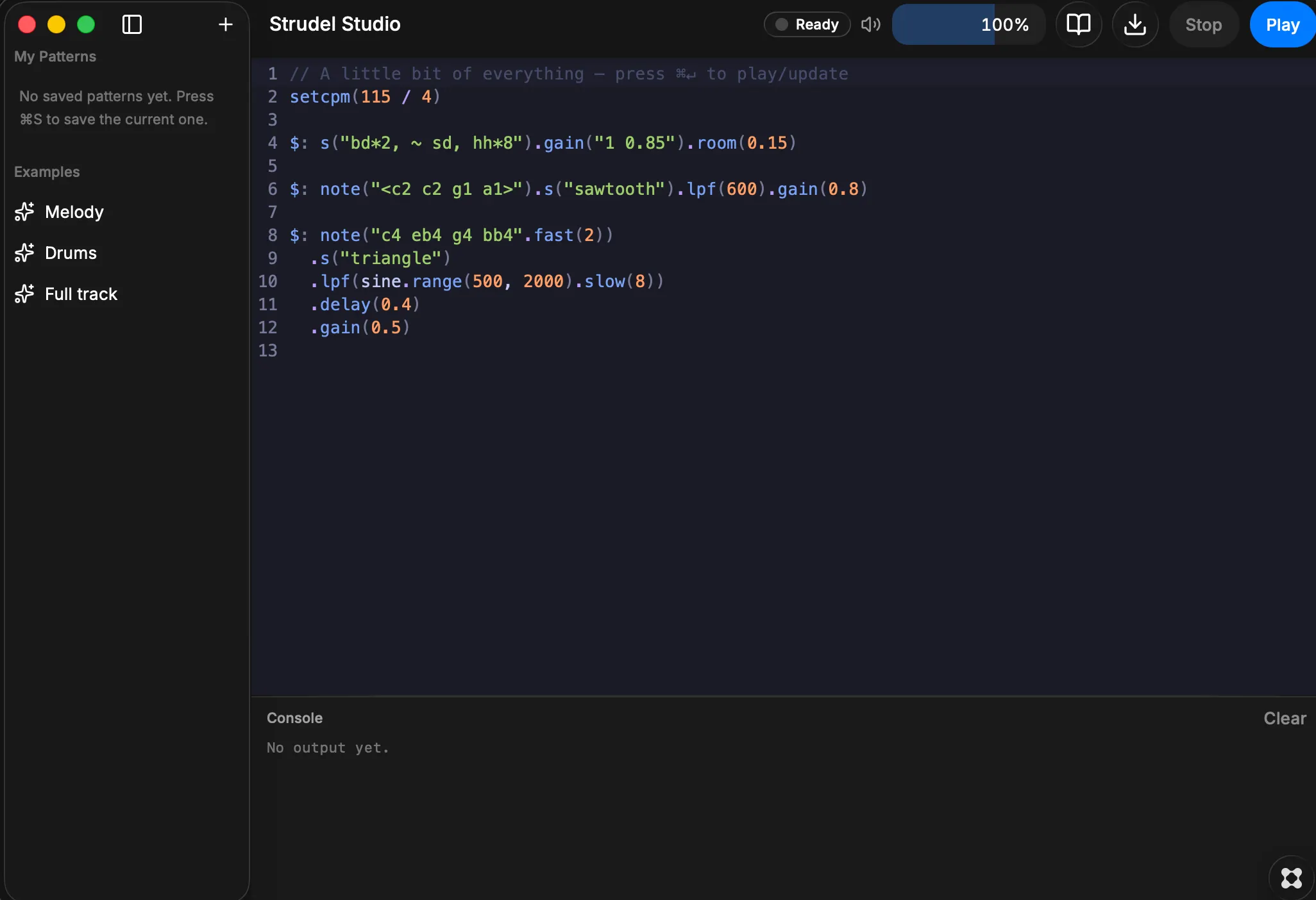Click the Strudel Studio title
This screenshot has height=900, width=1316.
335,24
